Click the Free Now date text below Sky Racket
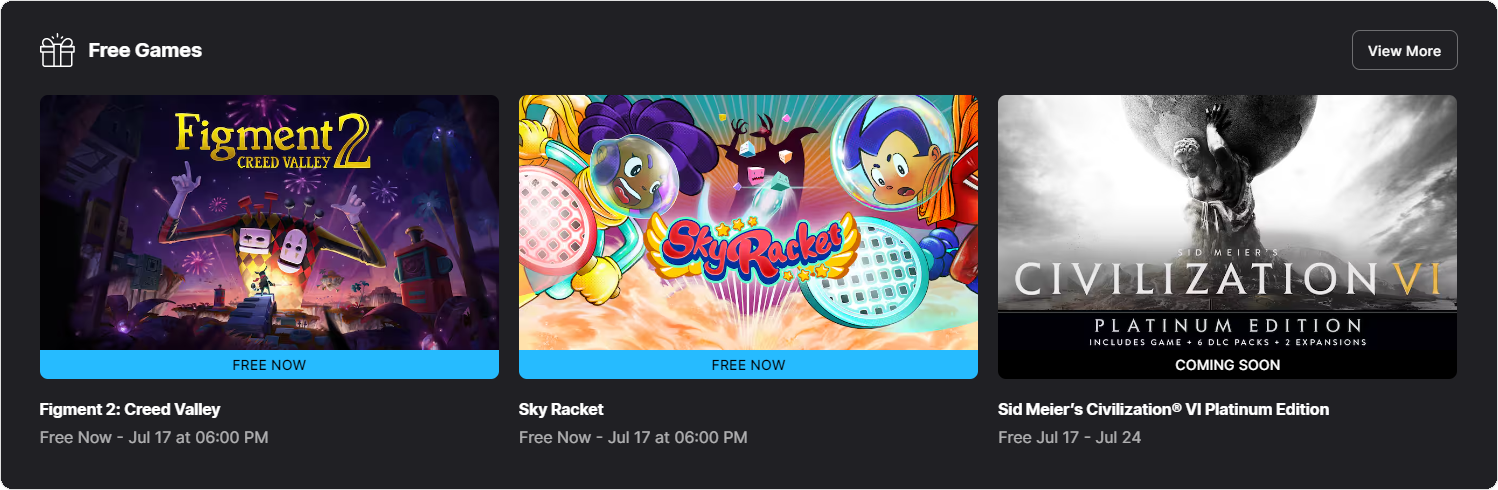The height and width of the screenshot is (490, 1498). pyautogui.click(x=633, y=437)
